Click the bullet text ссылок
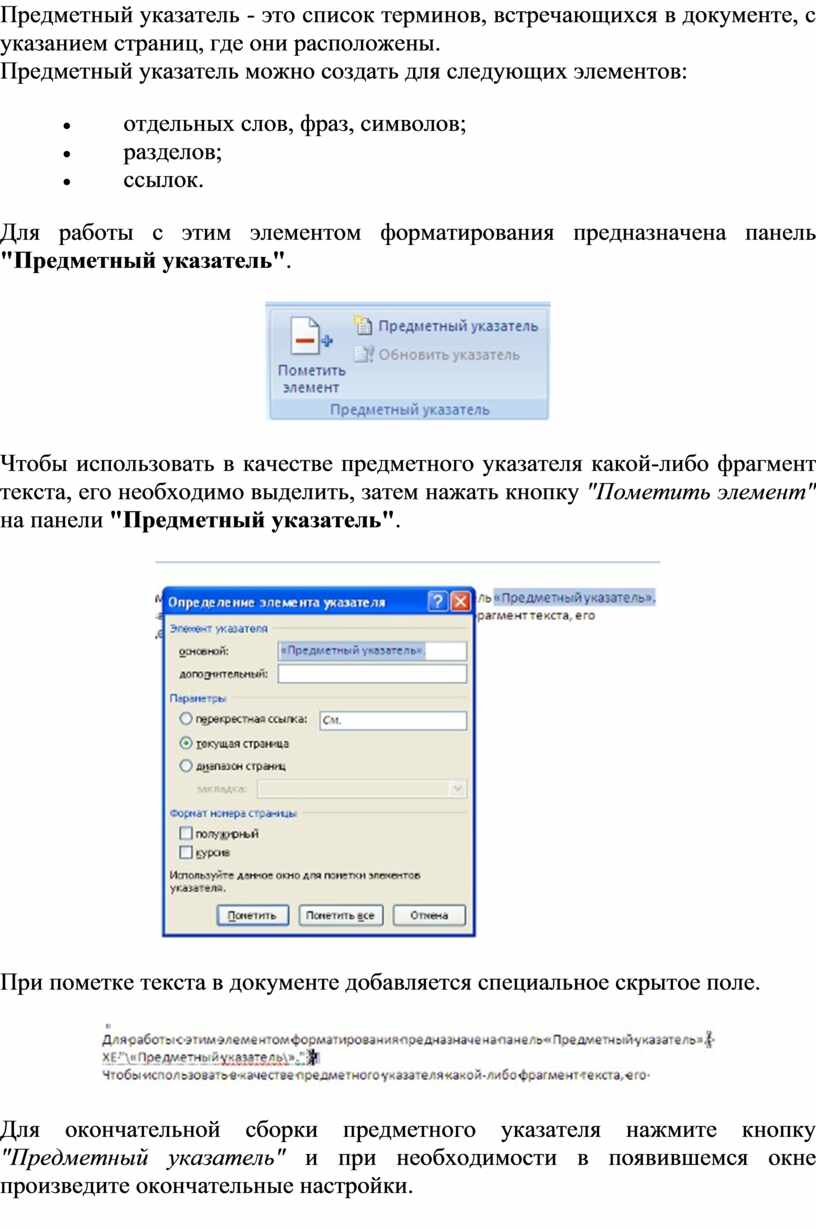Viewport: 816px width, 1229px height. (x=163, y=181)
